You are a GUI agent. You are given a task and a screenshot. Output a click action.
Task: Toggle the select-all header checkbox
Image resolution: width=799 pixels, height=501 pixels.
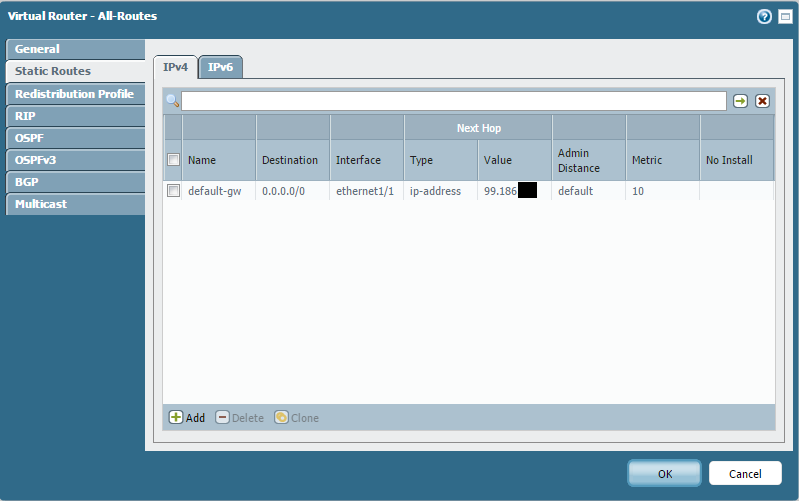coord(173,160)
